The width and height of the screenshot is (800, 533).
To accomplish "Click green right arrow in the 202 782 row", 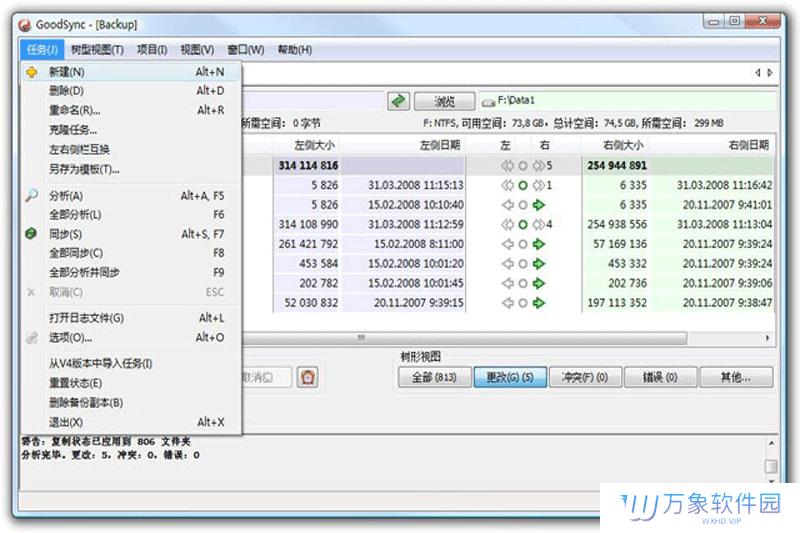I will 539,284.
